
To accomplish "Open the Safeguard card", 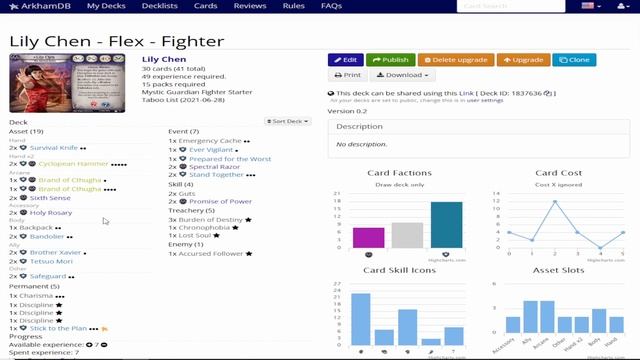I will point(48,276).
